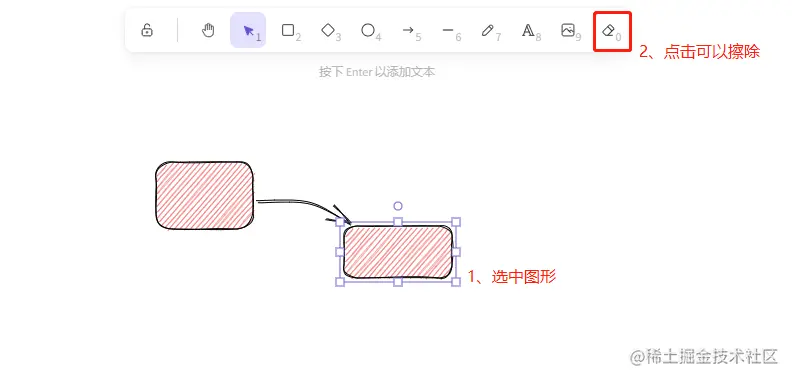Select the Line tool
The width and height of the screenshot is (792, 380).
(x=448, y=30)
